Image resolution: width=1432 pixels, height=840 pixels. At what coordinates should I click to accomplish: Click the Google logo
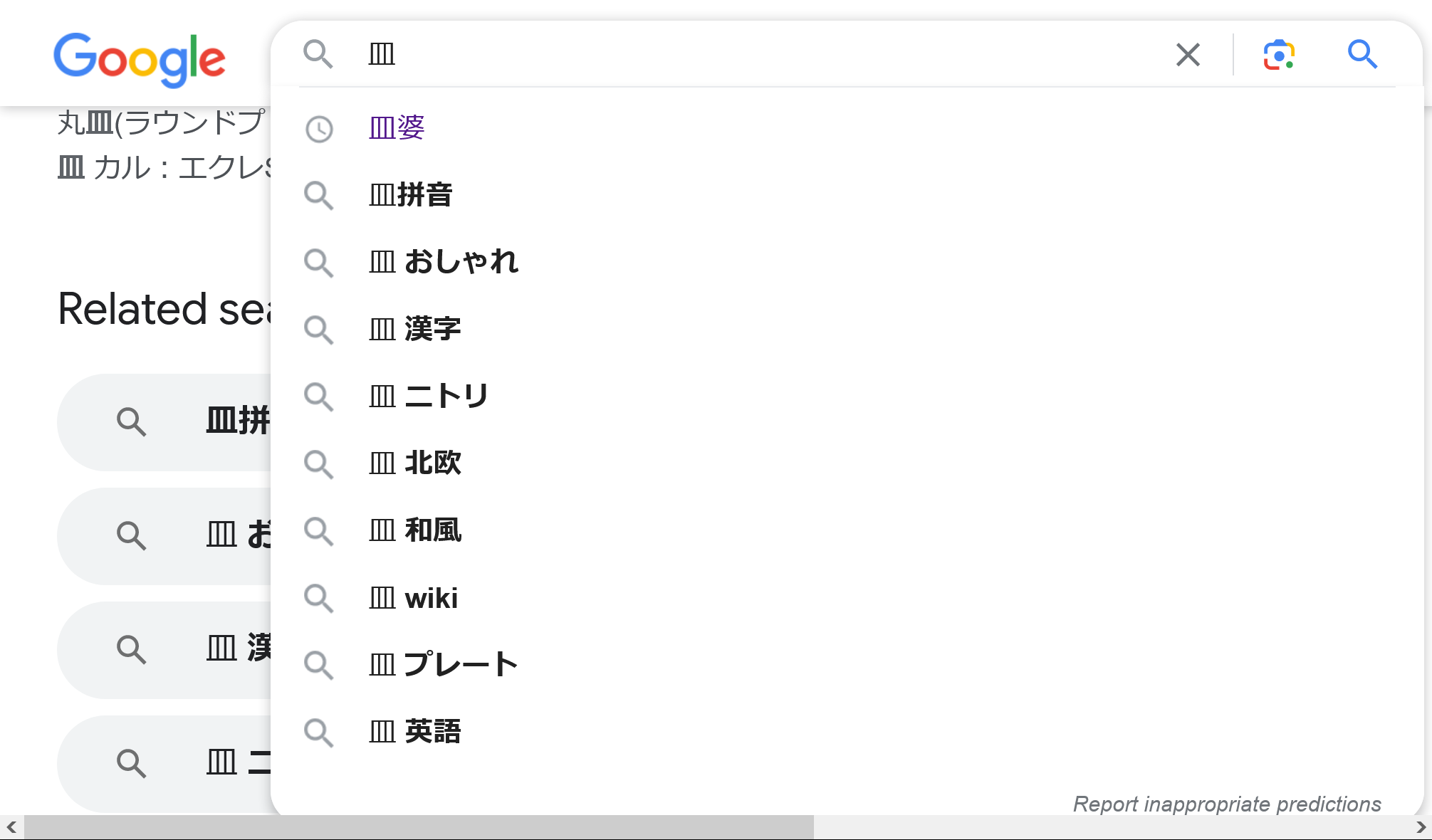[140, 59]
